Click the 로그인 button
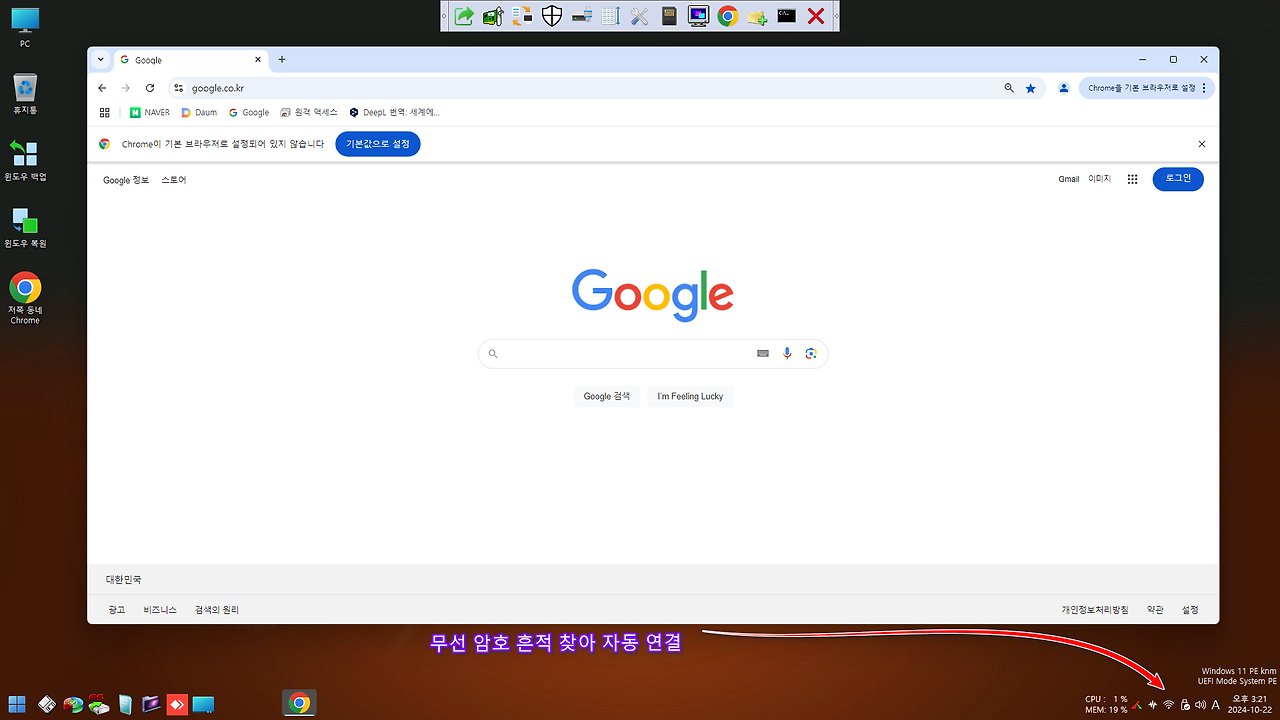The image size is (1280, 720). [x=1178, y=178]
